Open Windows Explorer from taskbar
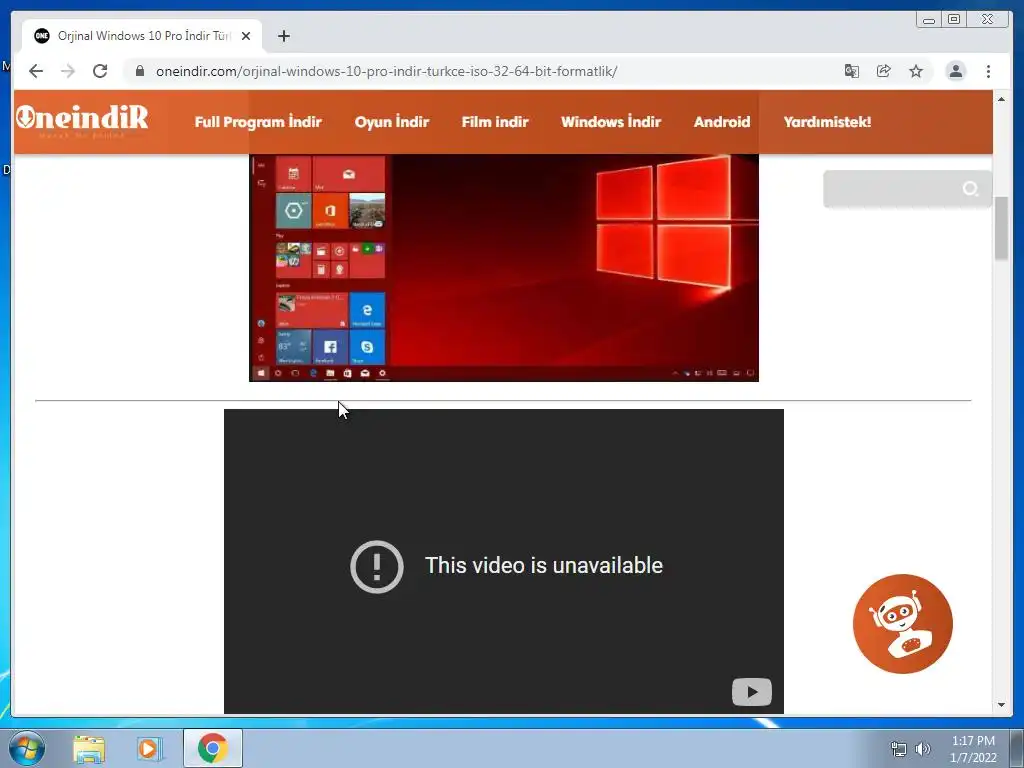 click(x=89, y=749)
